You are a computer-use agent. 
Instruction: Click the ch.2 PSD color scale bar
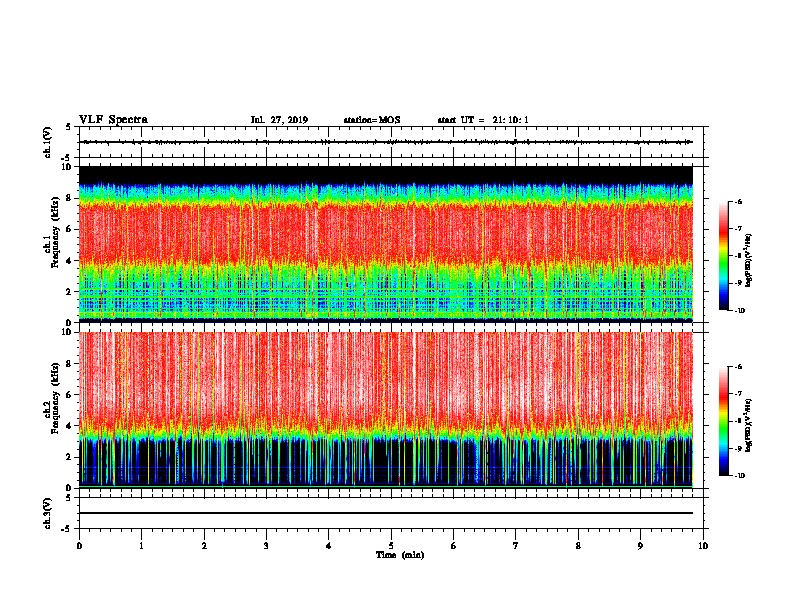coord(724,421)
